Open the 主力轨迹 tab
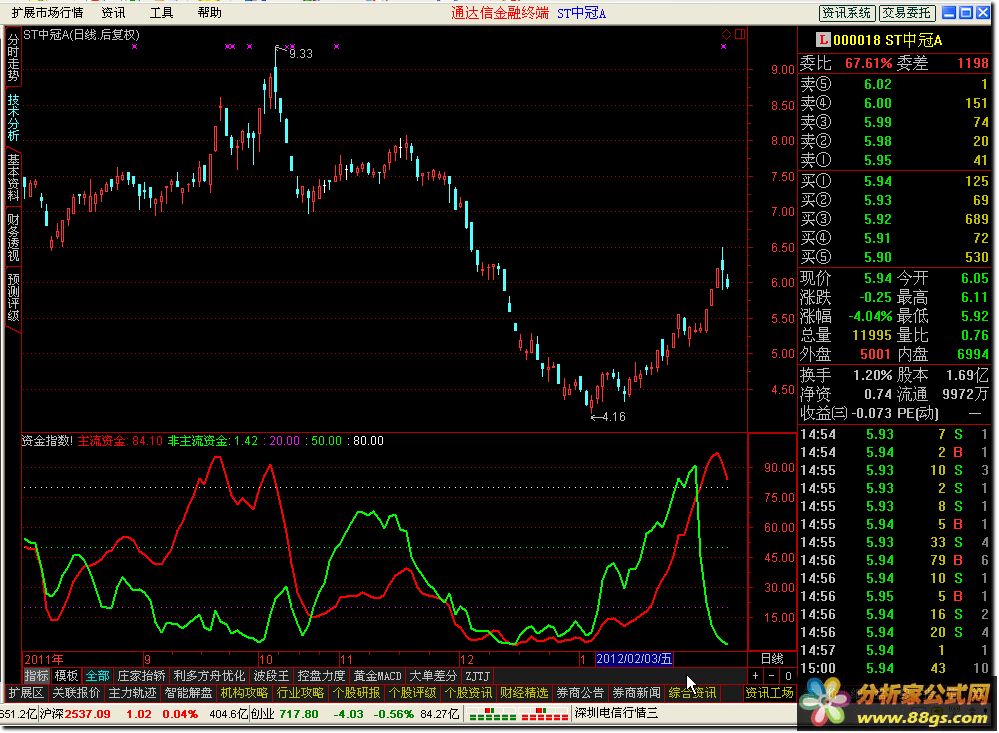Screen dimensions: 999x733 point(133,693)
